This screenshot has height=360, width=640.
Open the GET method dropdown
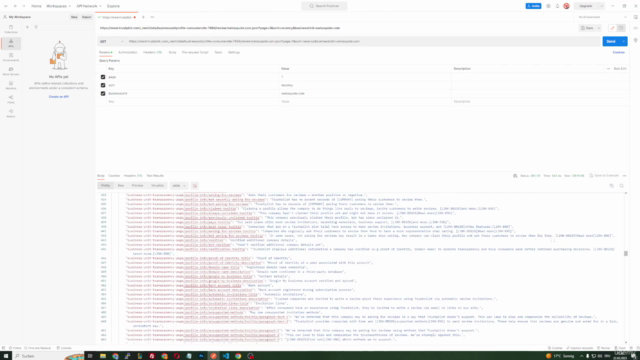[x=111, y=41]
